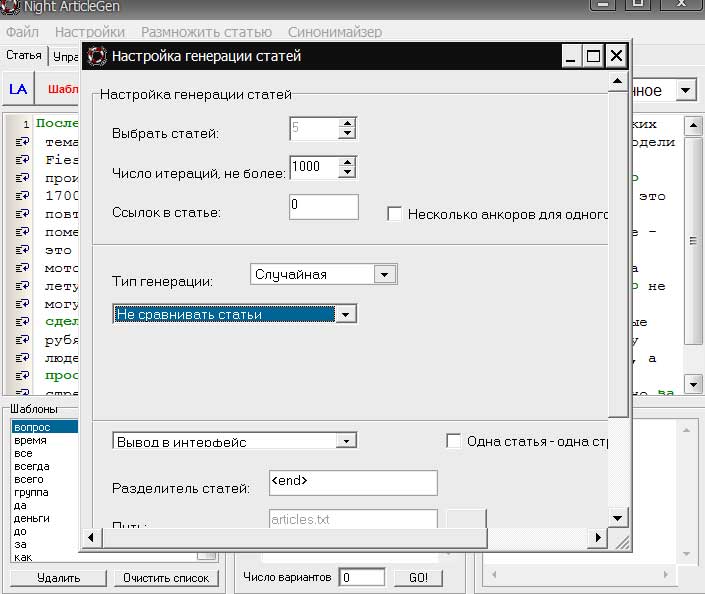Open the 'Размножить статью' menu
The width and height of the screenshot is (705, 594).
point(206,32)
